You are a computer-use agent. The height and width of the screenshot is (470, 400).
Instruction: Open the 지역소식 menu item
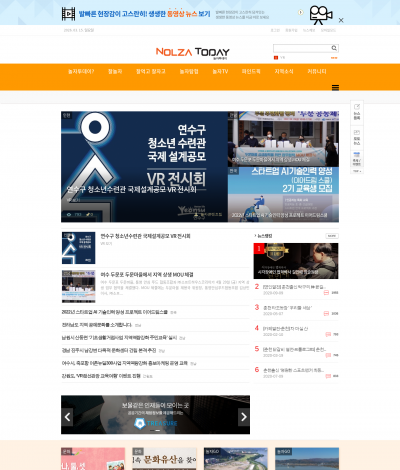click(x=284, y=71)
